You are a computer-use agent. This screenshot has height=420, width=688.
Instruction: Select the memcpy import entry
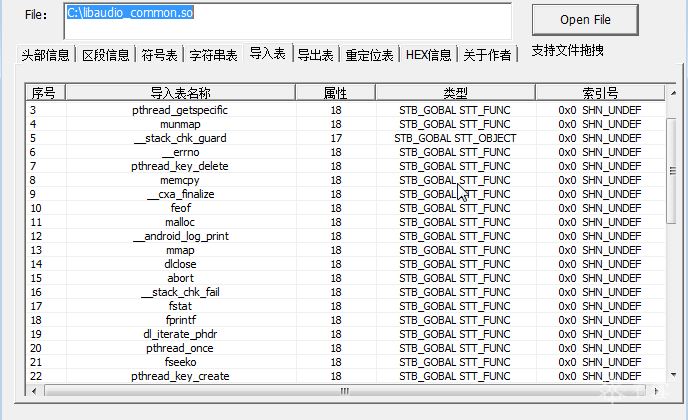coord(345,180)
